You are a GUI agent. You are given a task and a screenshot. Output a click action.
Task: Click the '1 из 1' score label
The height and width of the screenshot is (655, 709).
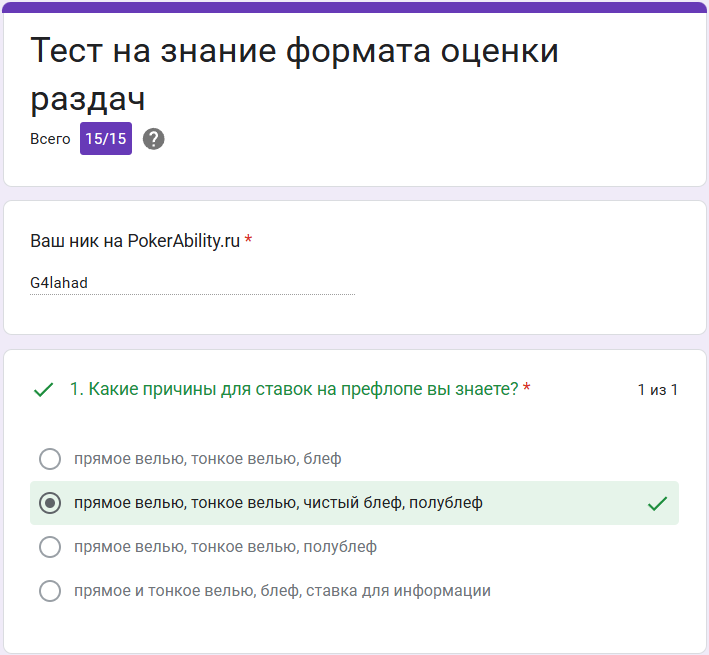(x=657, y=390)
